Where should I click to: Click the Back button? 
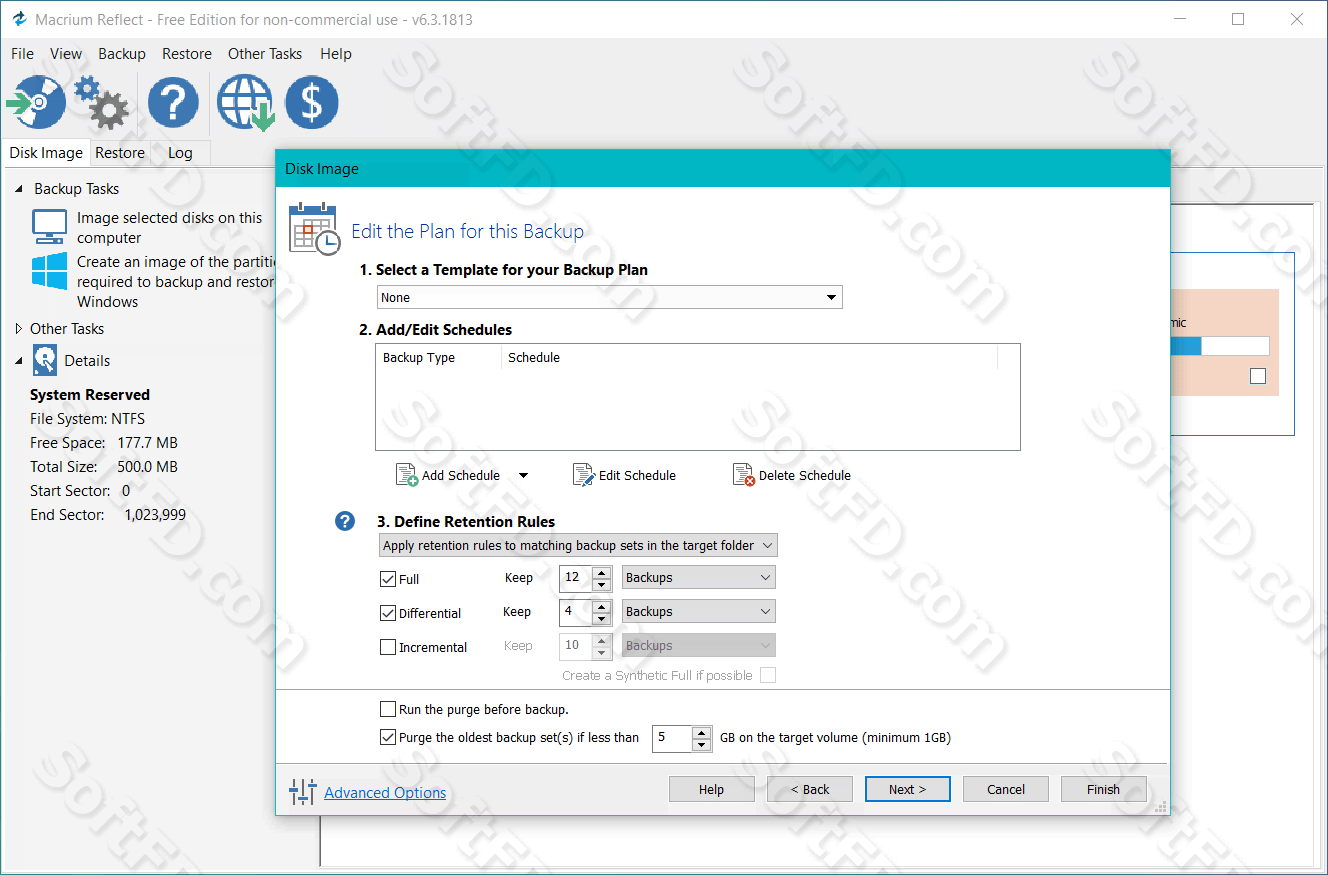810,789
